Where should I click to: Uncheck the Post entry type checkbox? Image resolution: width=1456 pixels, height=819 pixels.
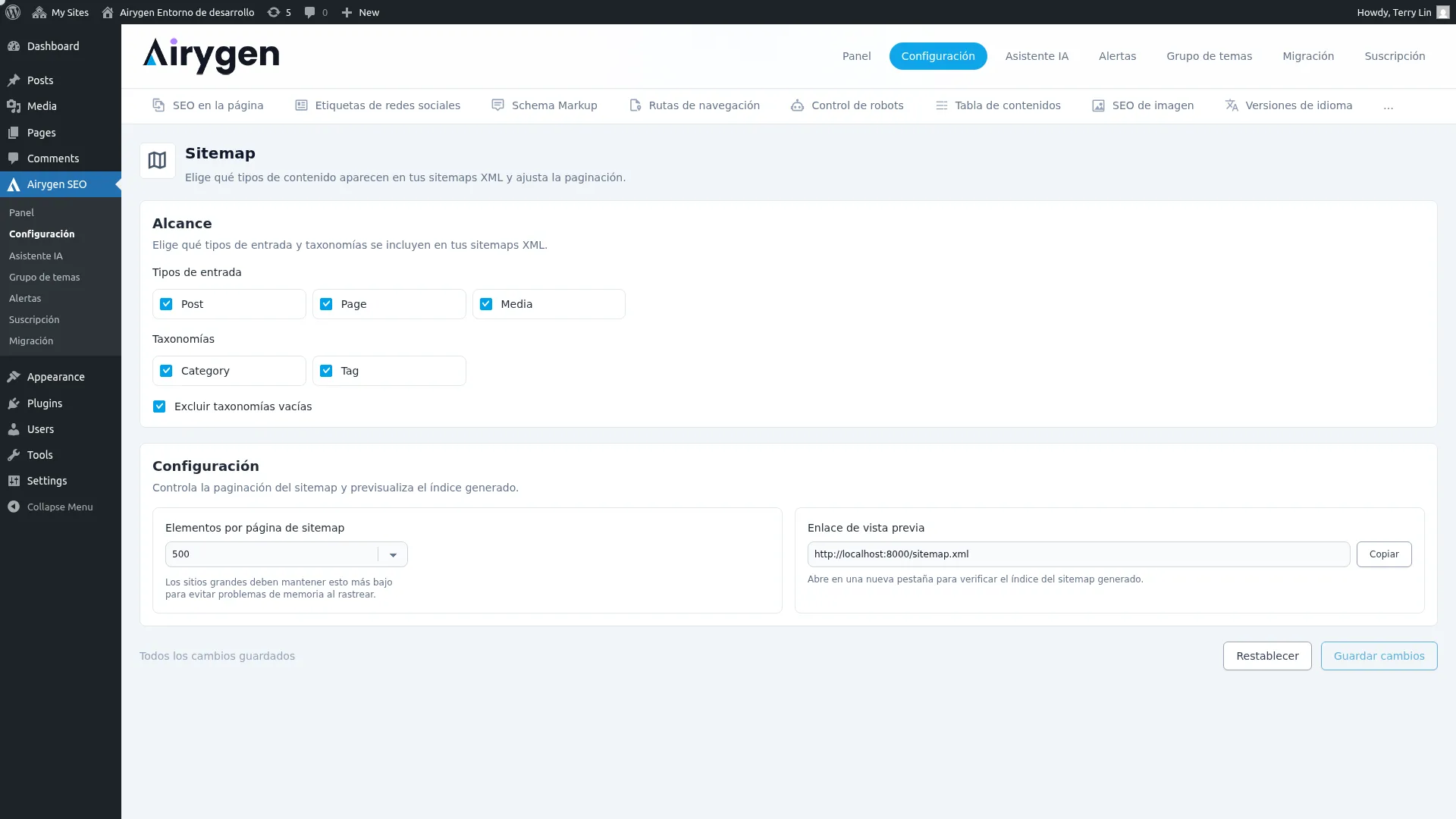[166, 304]
